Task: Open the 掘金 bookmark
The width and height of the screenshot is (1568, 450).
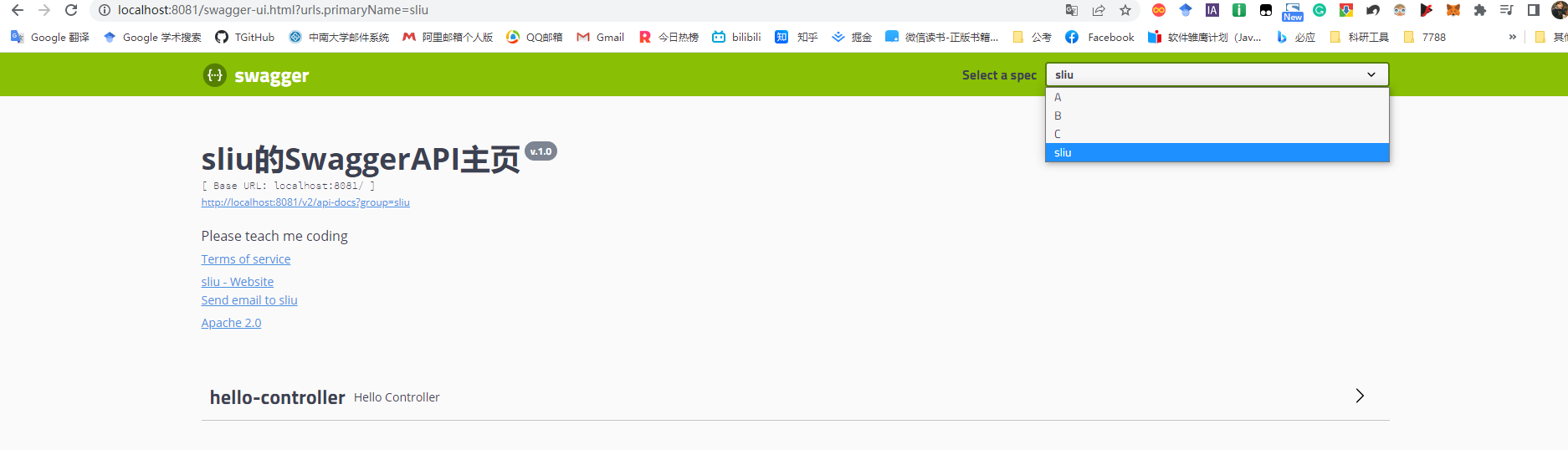Action: pos(852,37)
